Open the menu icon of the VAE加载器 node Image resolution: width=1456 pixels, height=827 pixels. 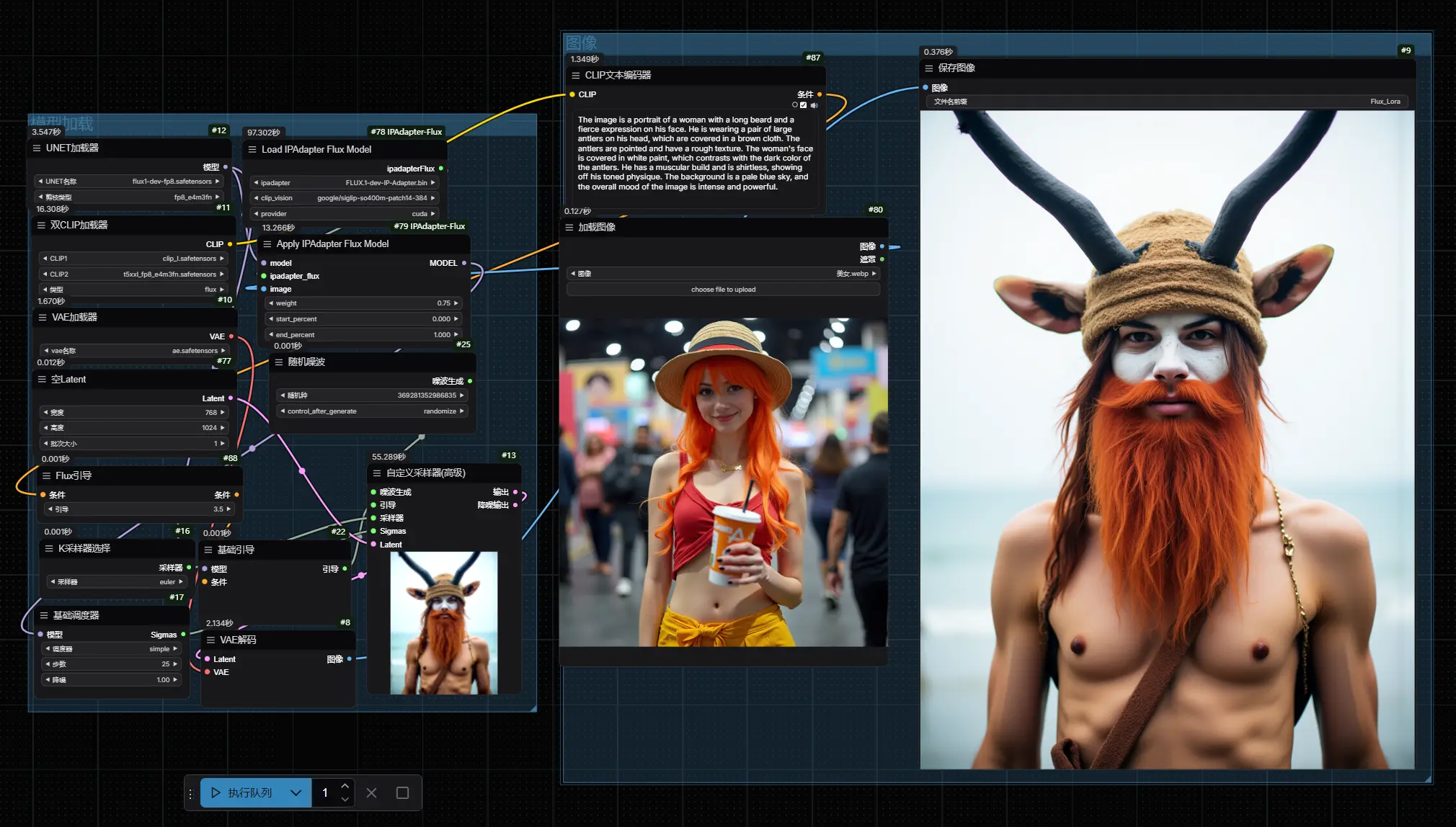pyautogui.click(x=43, y=317)
